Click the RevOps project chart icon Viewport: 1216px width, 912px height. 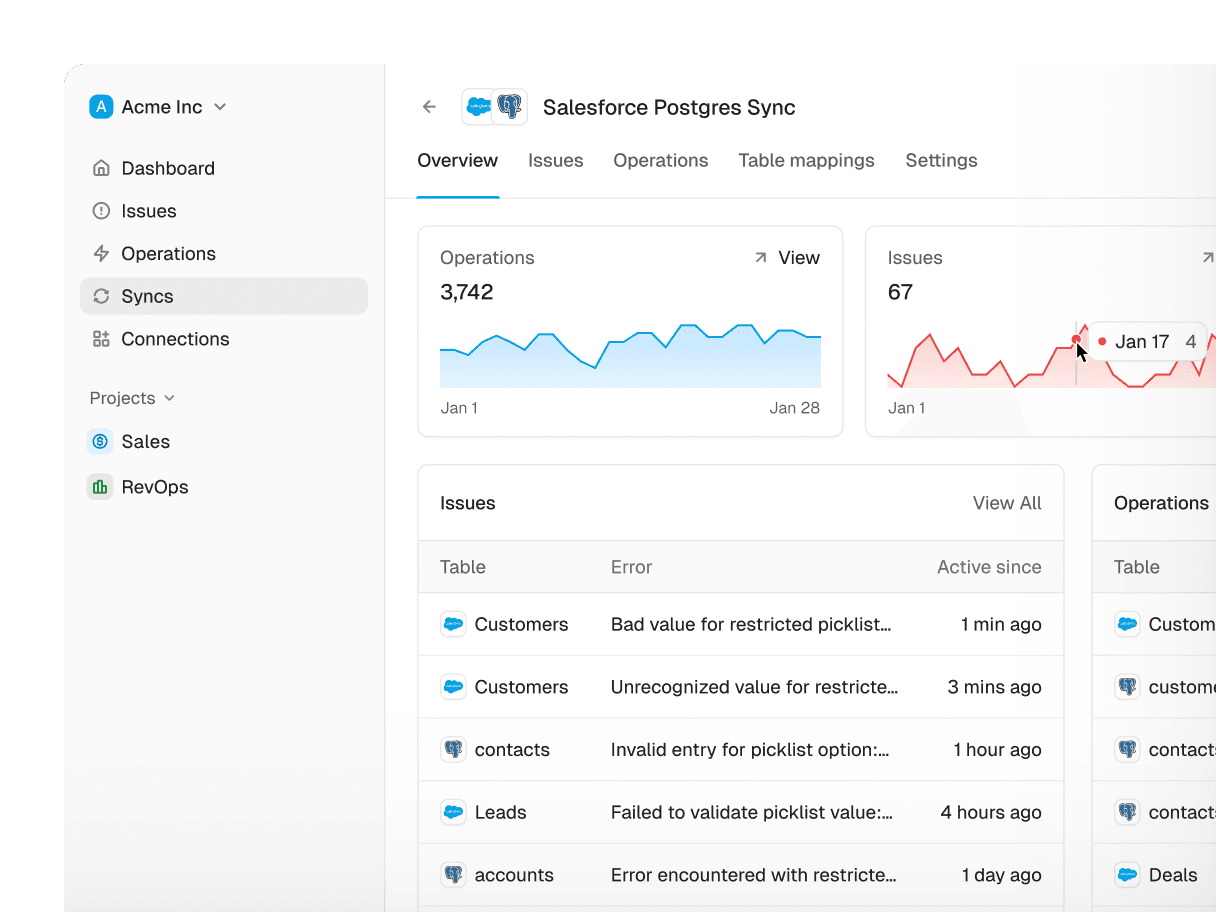[x=100, y=487]
